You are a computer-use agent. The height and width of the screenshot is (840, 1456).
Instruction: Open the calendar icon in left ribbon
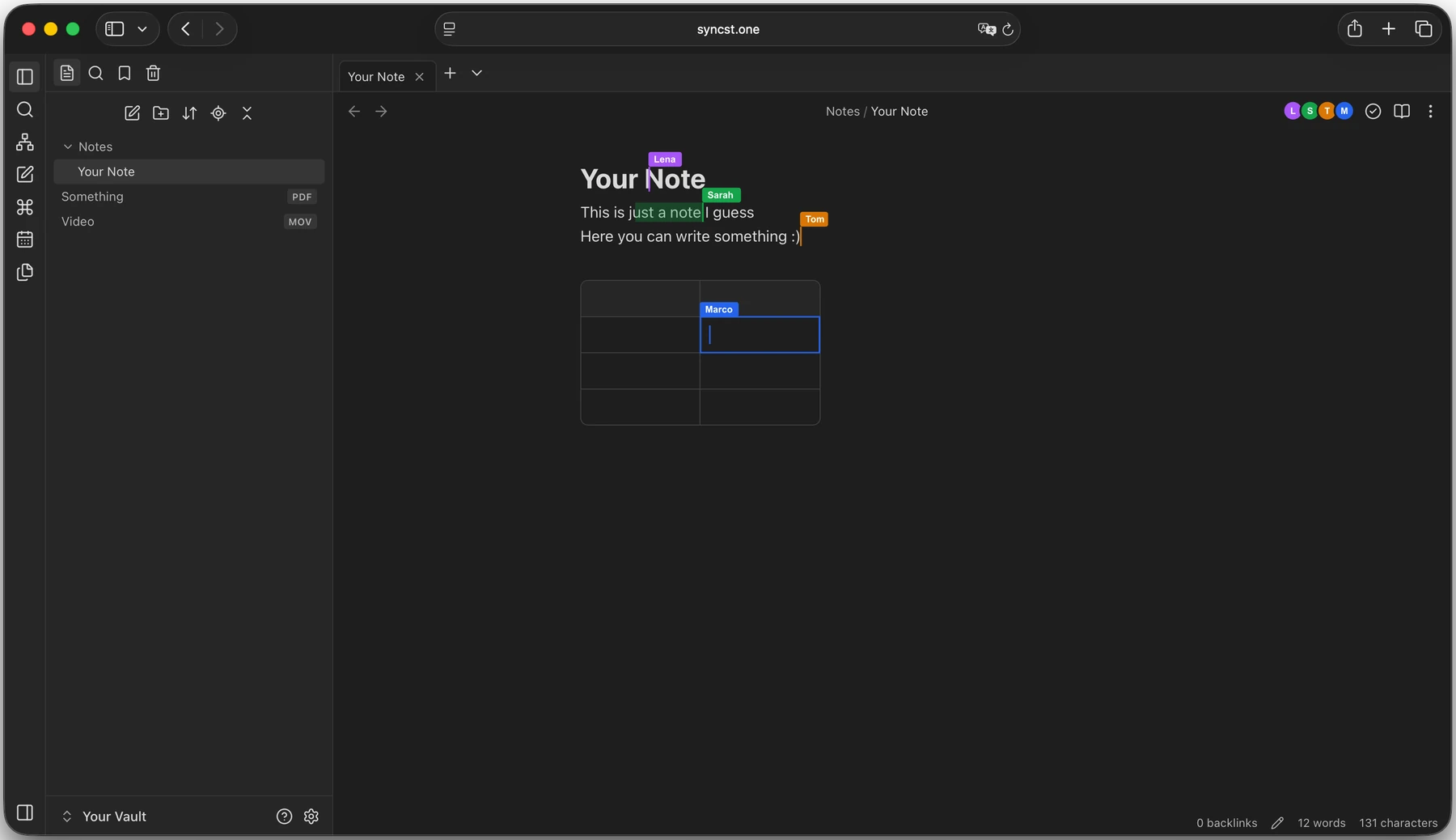pos(25,240)
